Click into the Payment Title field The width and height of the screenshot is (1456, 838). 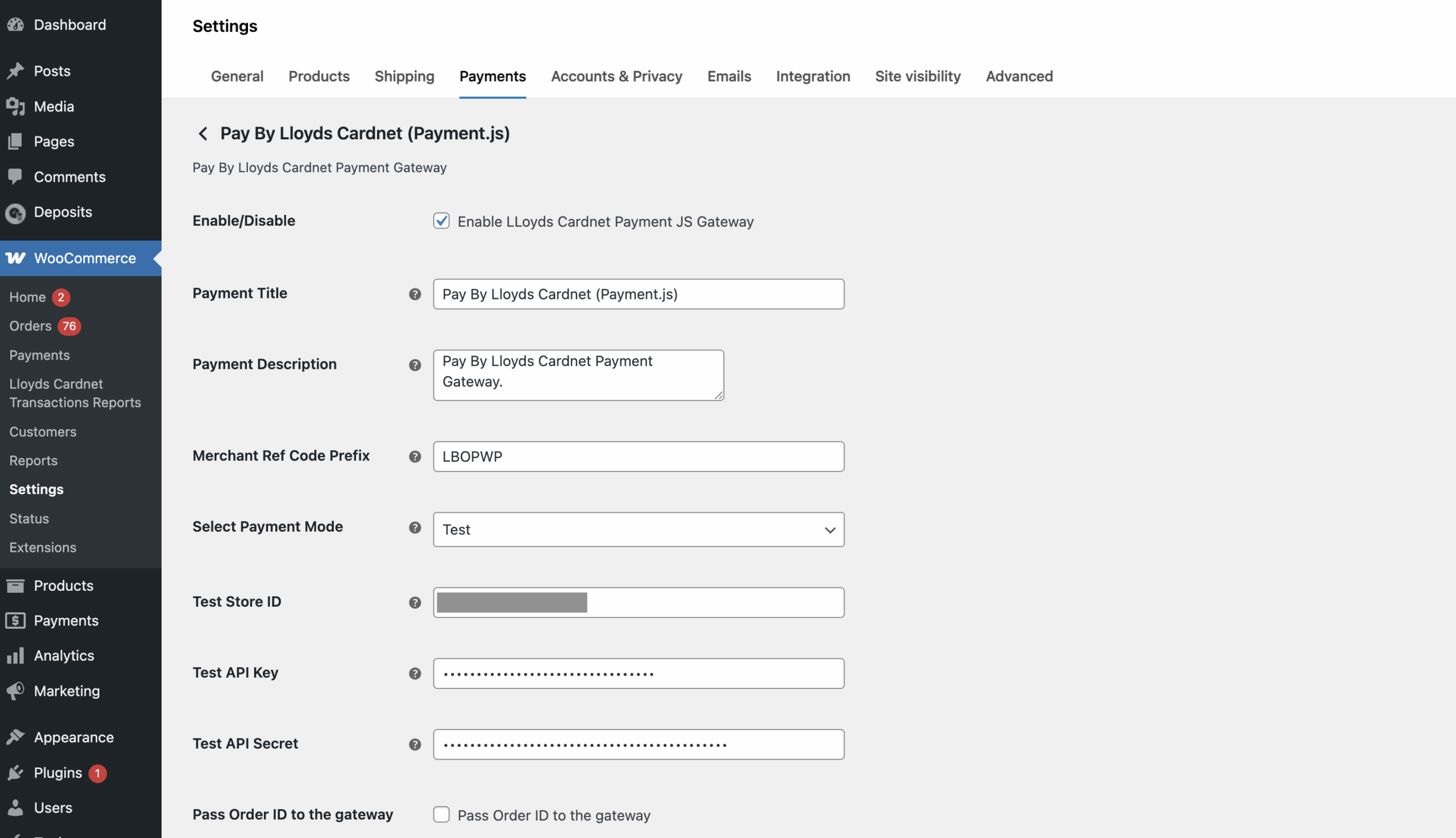pos(639,294)
